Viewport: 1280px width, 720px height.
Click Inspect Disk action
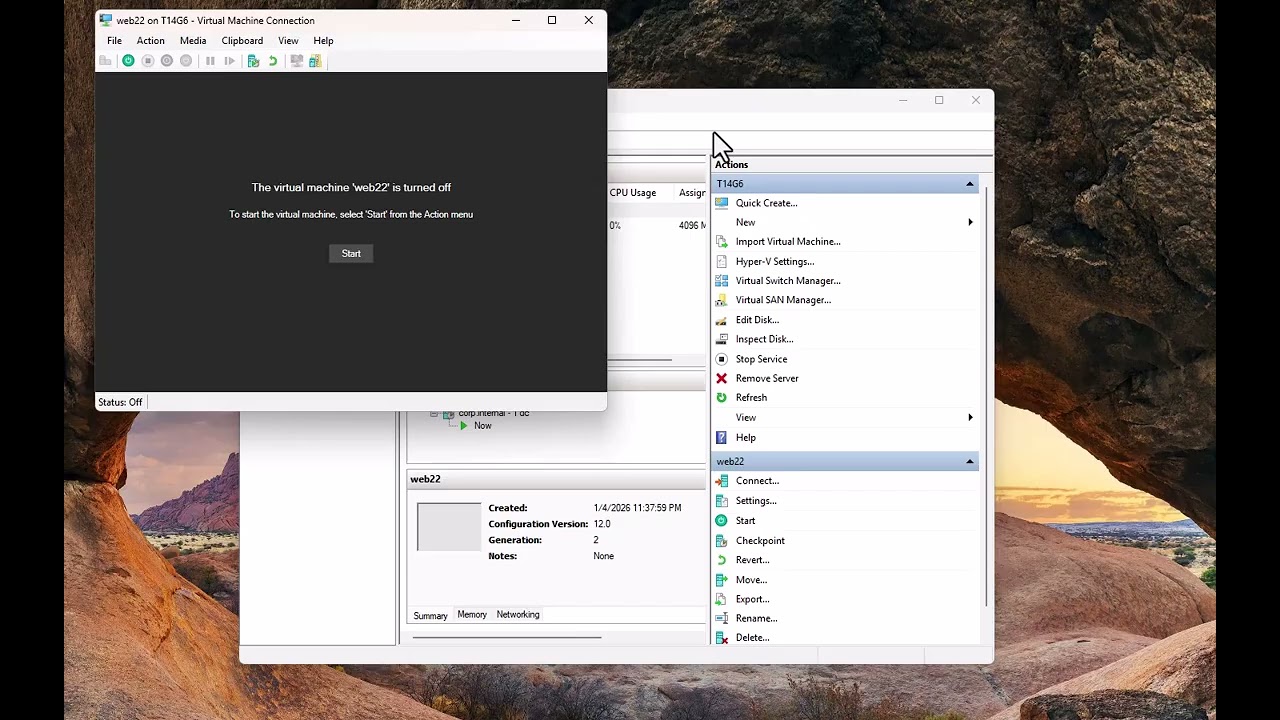tap(764, 339)
